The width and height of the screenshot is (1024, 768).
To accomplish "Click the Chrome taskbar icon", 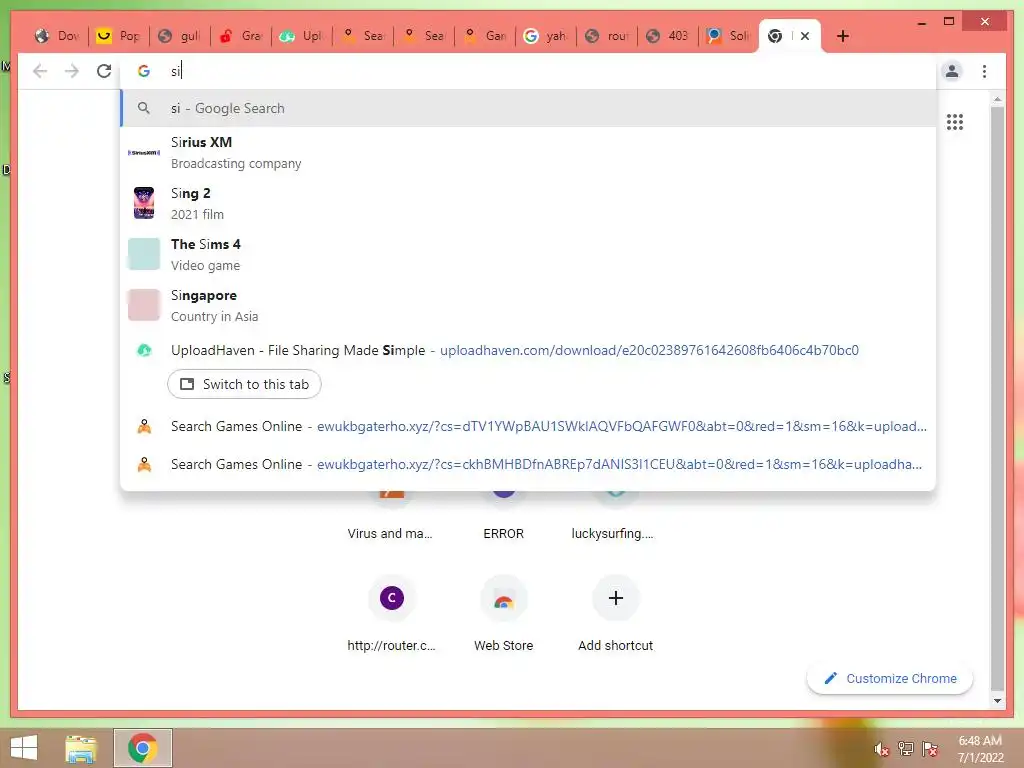I will [143, 748].
